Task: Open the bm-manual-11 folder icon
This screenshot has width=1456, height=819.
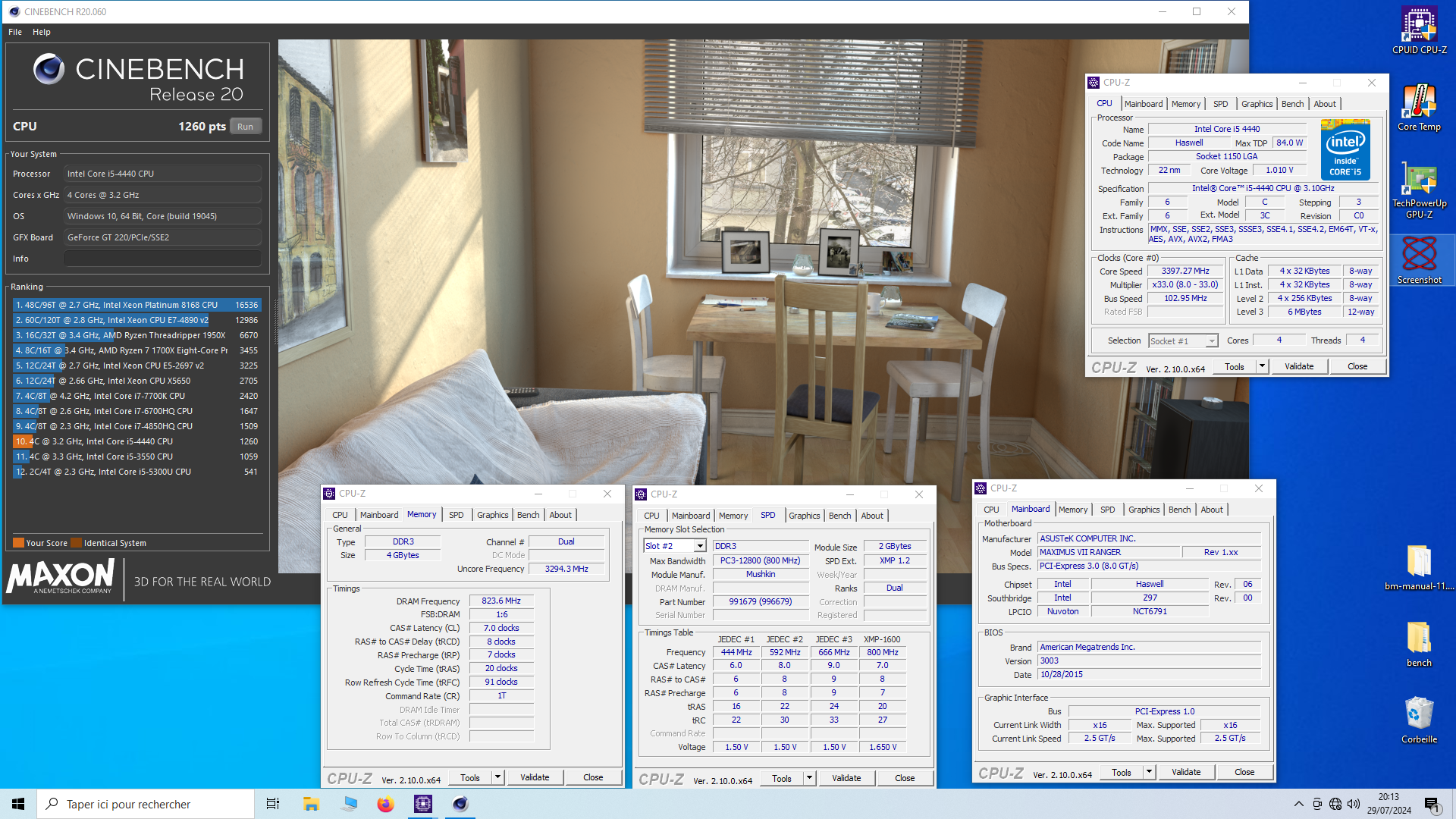Action: click(1419, 567)
